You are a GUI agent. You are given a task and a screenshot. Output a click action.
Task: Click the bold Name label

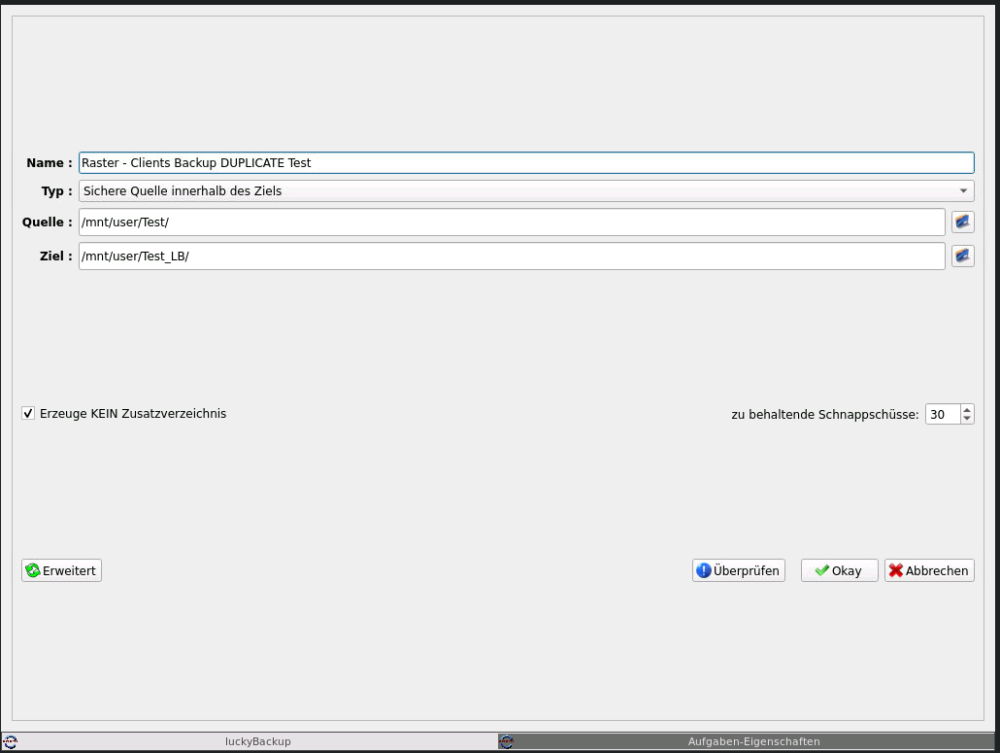click(x=49, y=163)
